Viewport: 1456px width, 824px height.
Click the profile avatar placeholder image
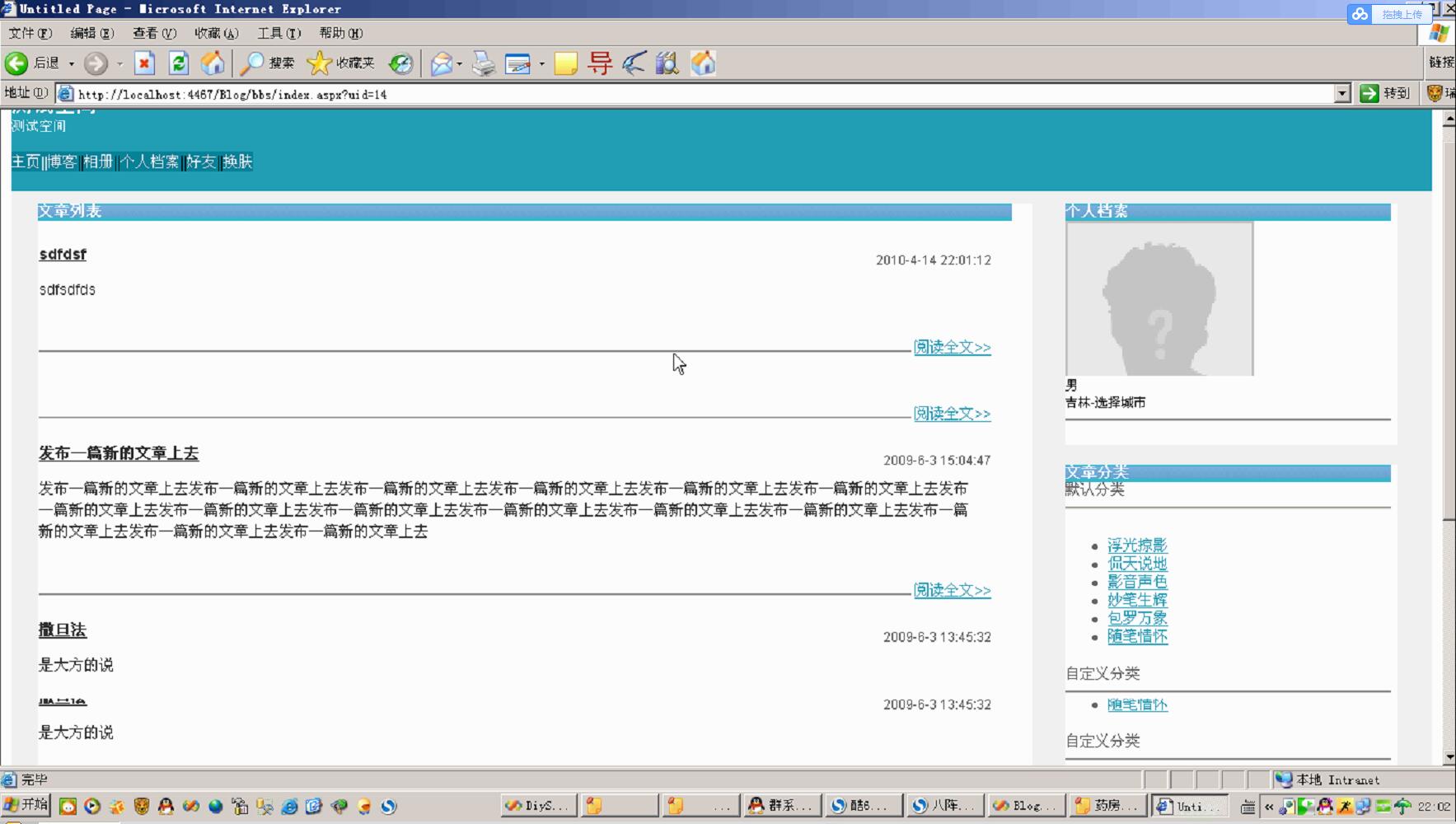click(x=1159, y=298)
